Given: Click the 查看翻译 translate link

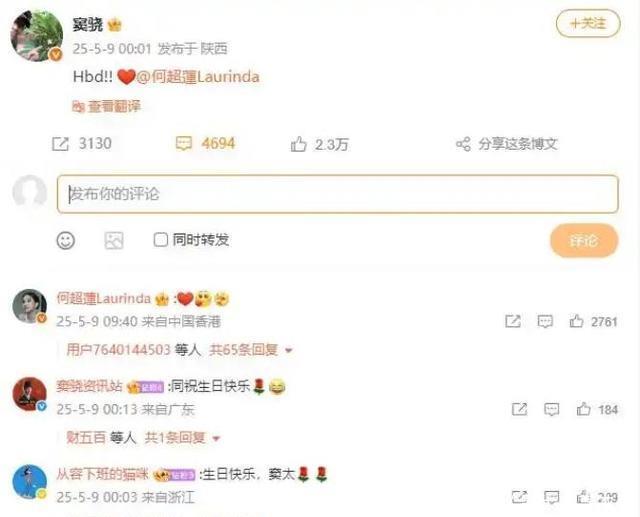Looking at the screenshot, I should pyautogui.click(x=107, y=107).
